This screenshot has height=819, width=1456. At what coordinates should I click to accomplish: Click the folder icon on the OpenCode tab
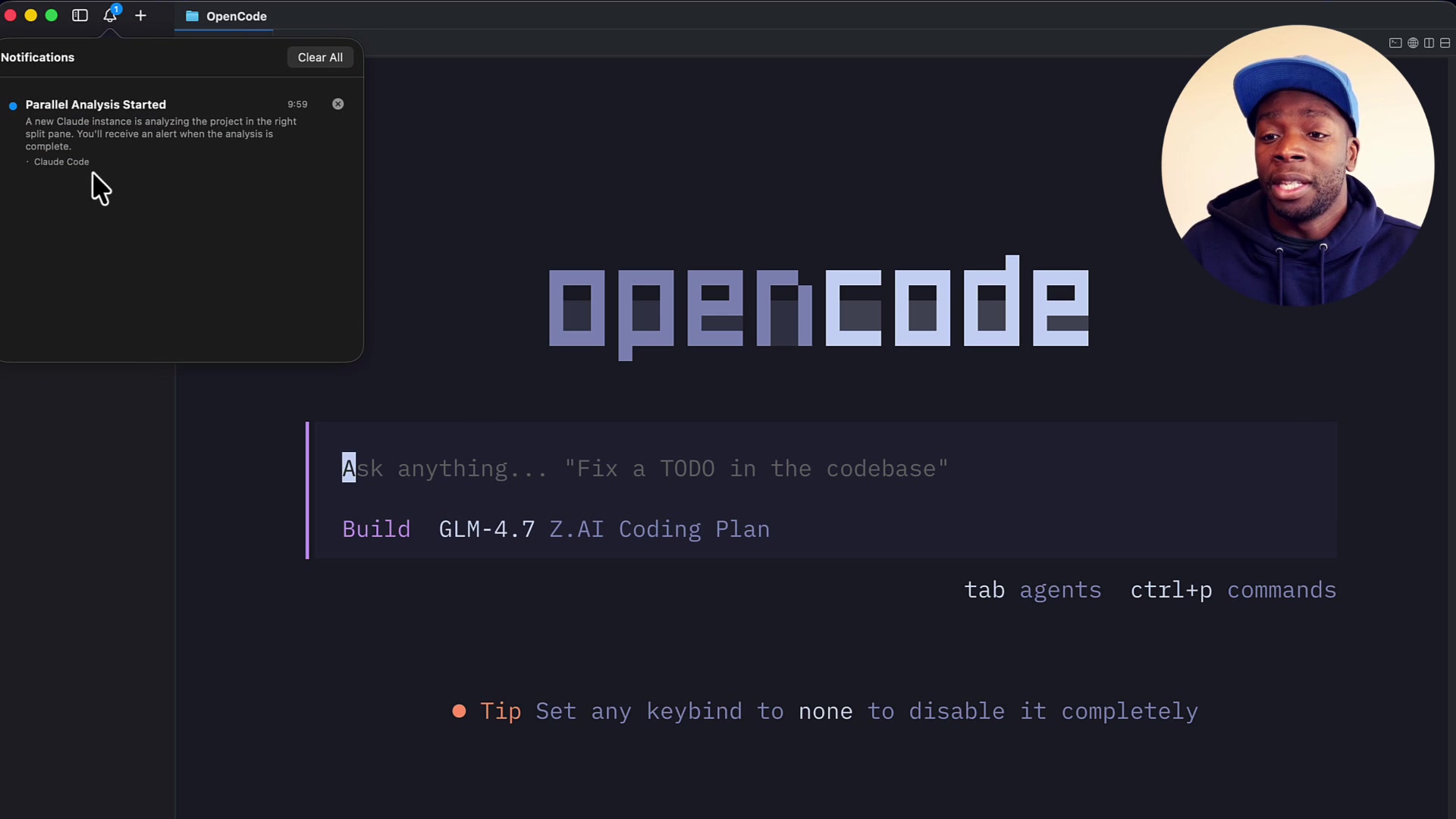coord(193,15)
